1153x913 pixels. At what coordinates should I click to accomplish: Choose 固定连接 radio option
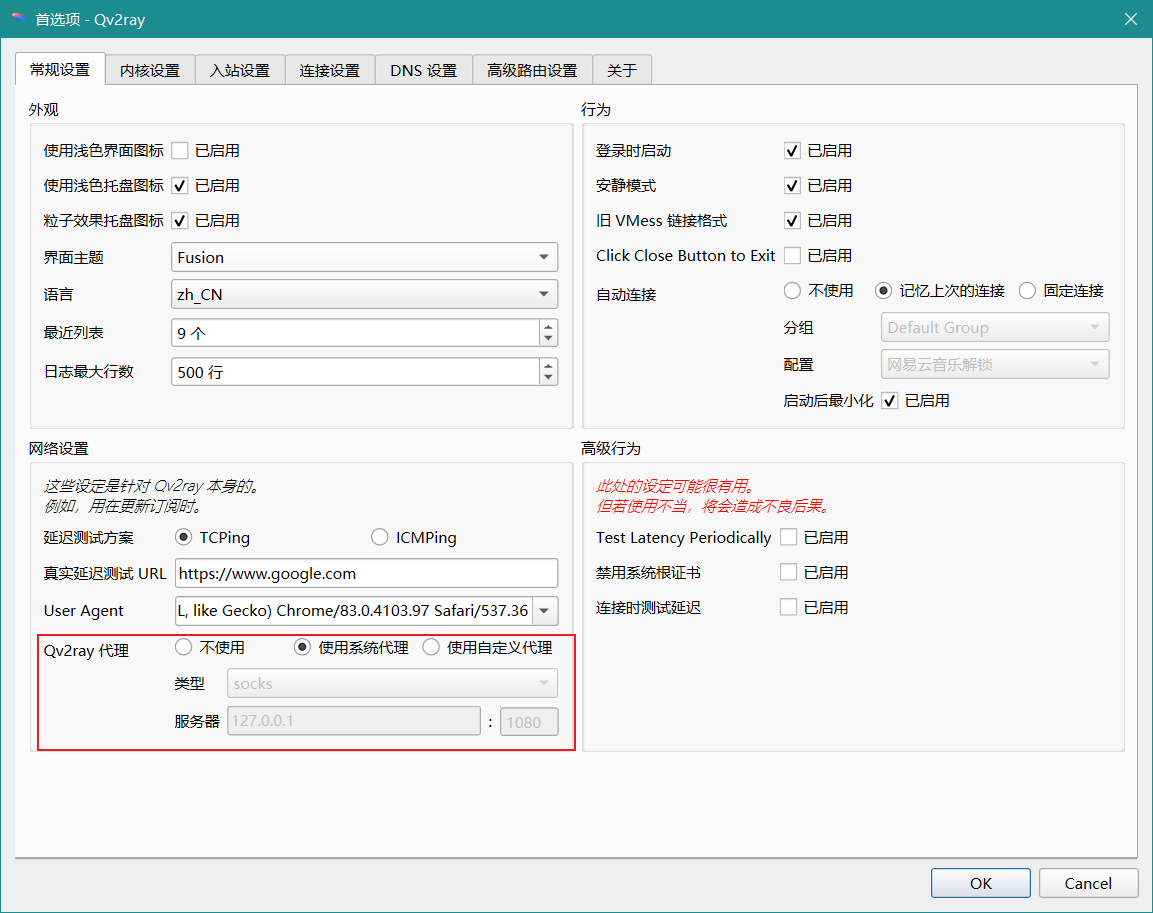click(1027, 291)
